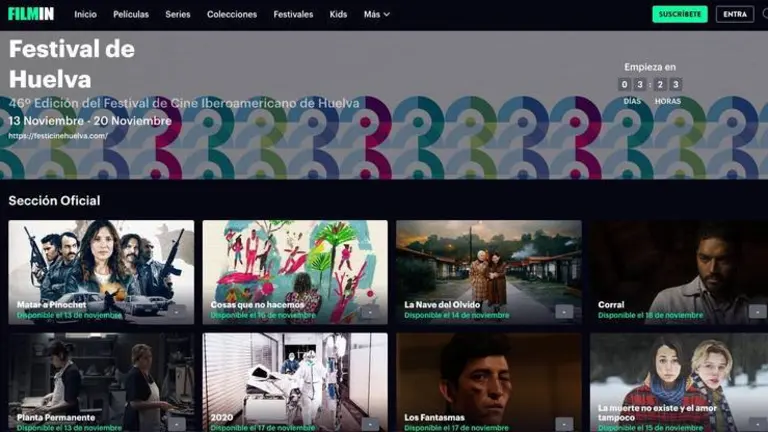Click the Entra login button
The width and height of the screenshot is (768, 432).
[x=735, y=14]
